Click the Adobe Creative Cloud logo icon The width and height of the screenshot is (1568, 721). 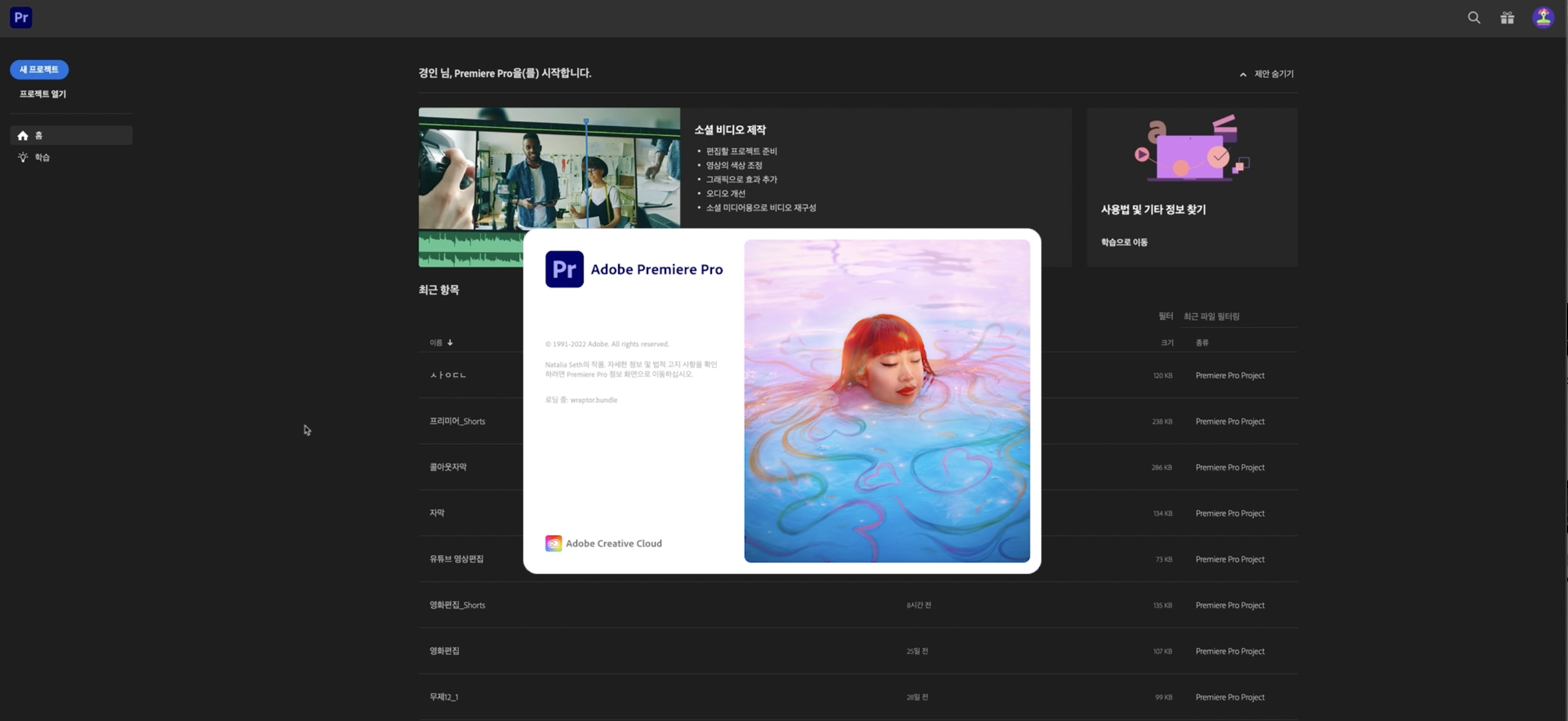point(553,543)
